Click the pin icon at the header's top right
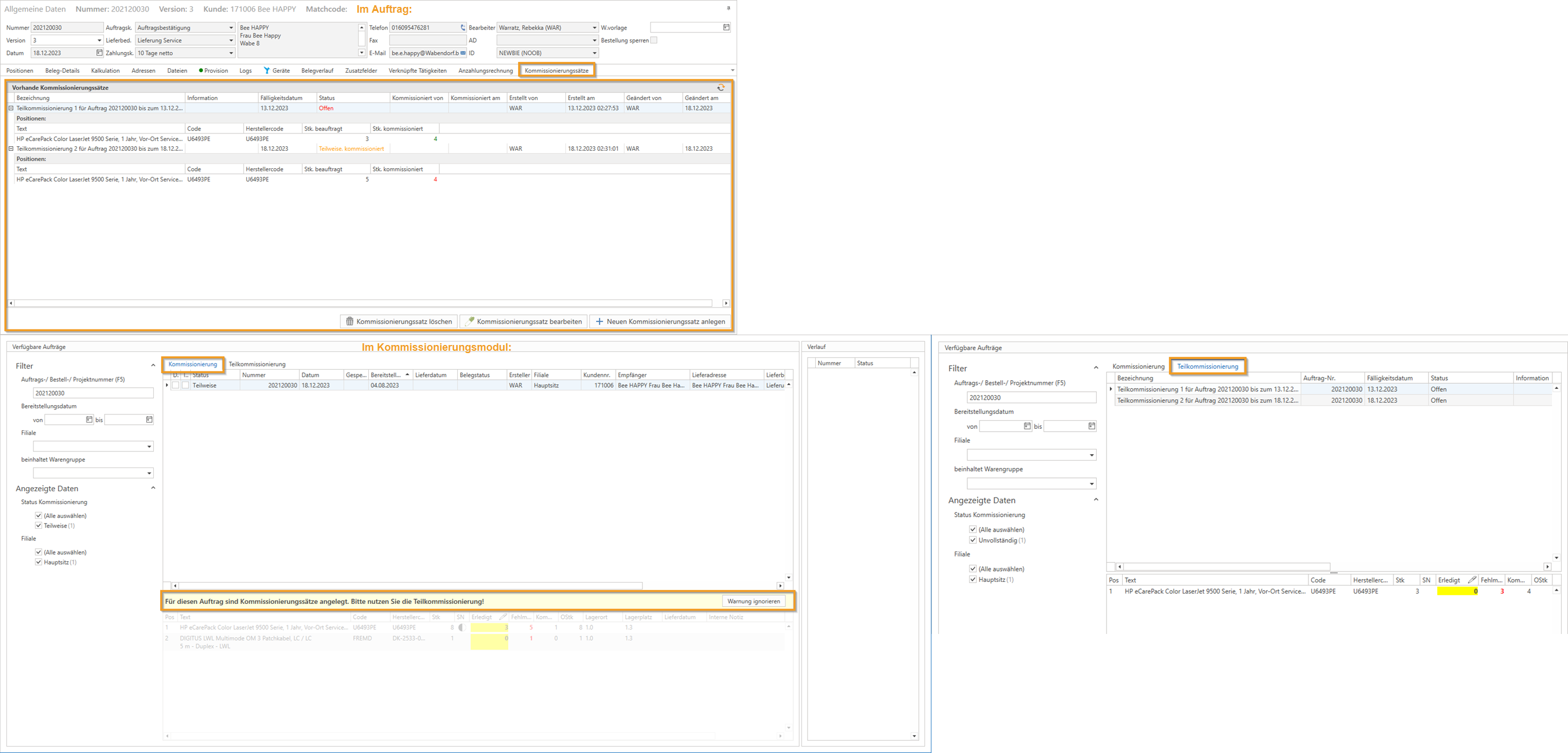 [728, 9]
